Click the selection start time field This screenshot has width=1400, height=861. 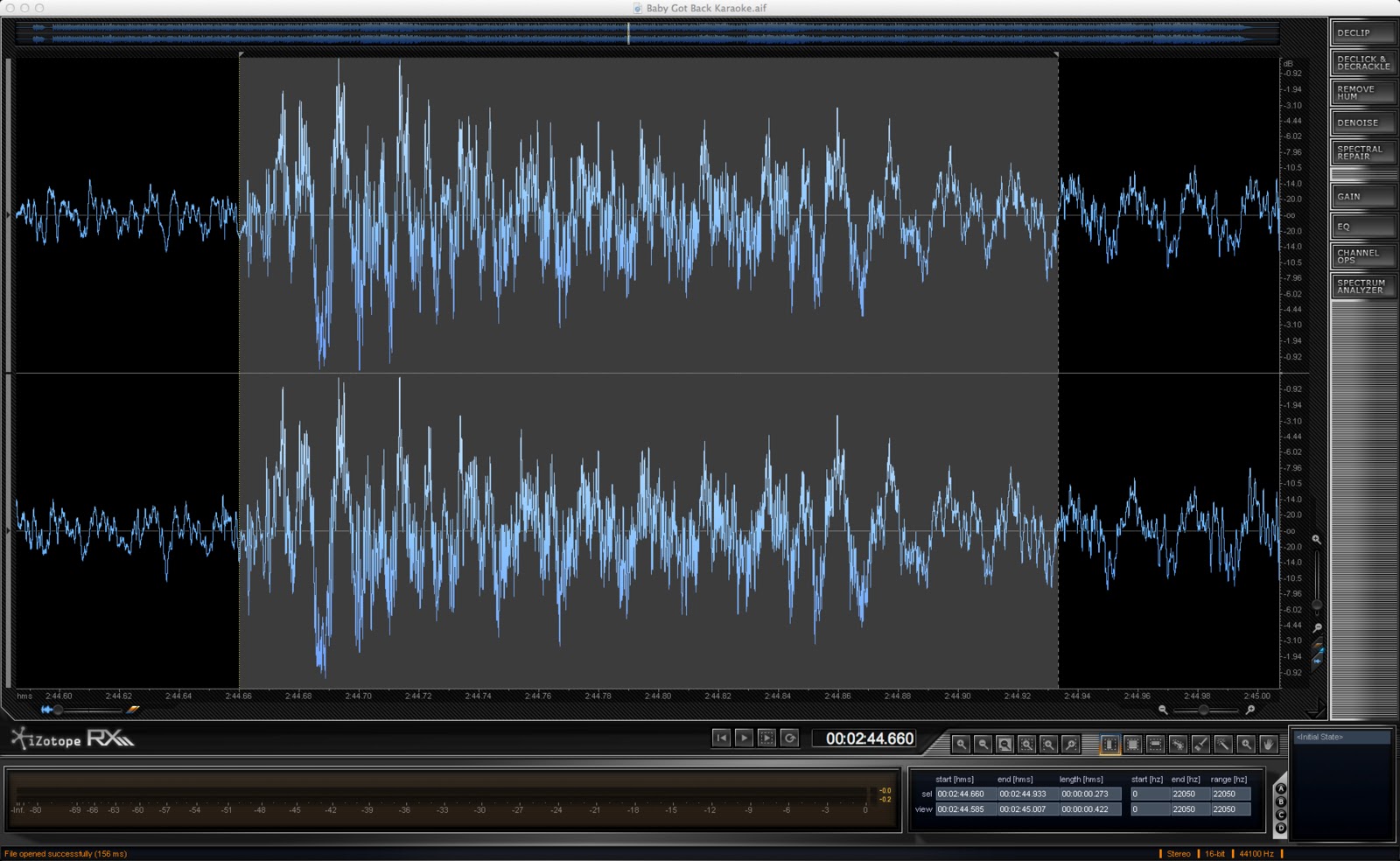pyautogui.click(x=960, y=794)
